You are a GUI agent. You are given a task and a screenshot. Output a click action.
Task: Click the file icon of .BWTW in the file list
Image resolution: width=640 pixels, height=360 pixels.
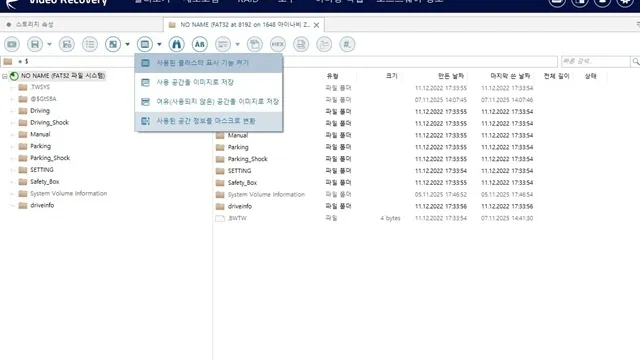(x=220, y=218)
